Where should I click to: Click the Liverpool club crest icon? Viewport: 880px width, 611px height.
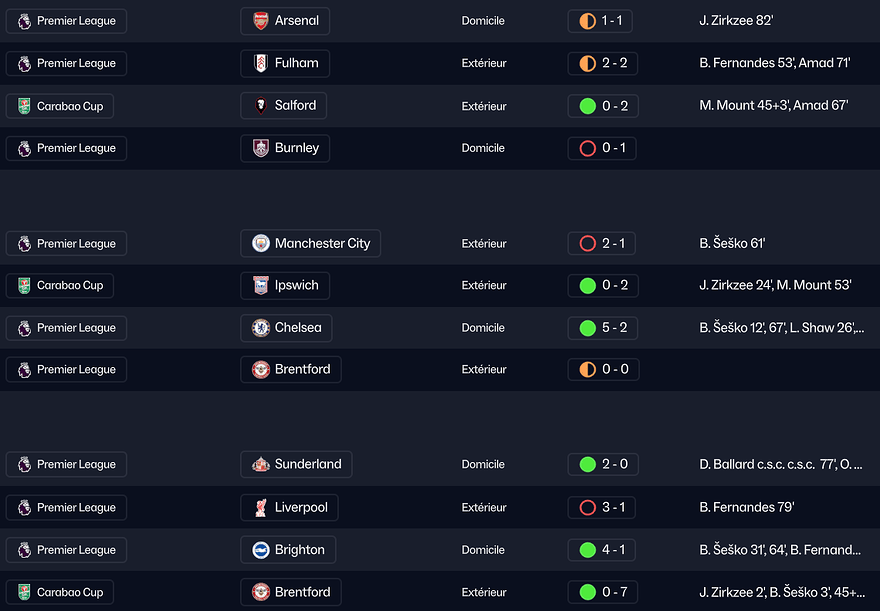coord(260,507)
